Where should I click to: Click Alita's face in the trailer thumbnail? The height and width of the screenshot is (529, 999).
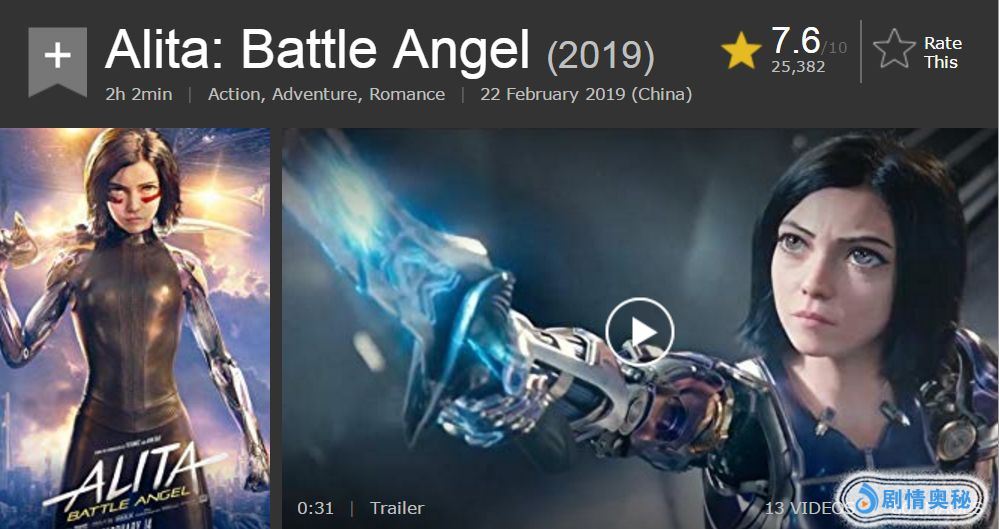pyautogui.click(x=835, y=274)
